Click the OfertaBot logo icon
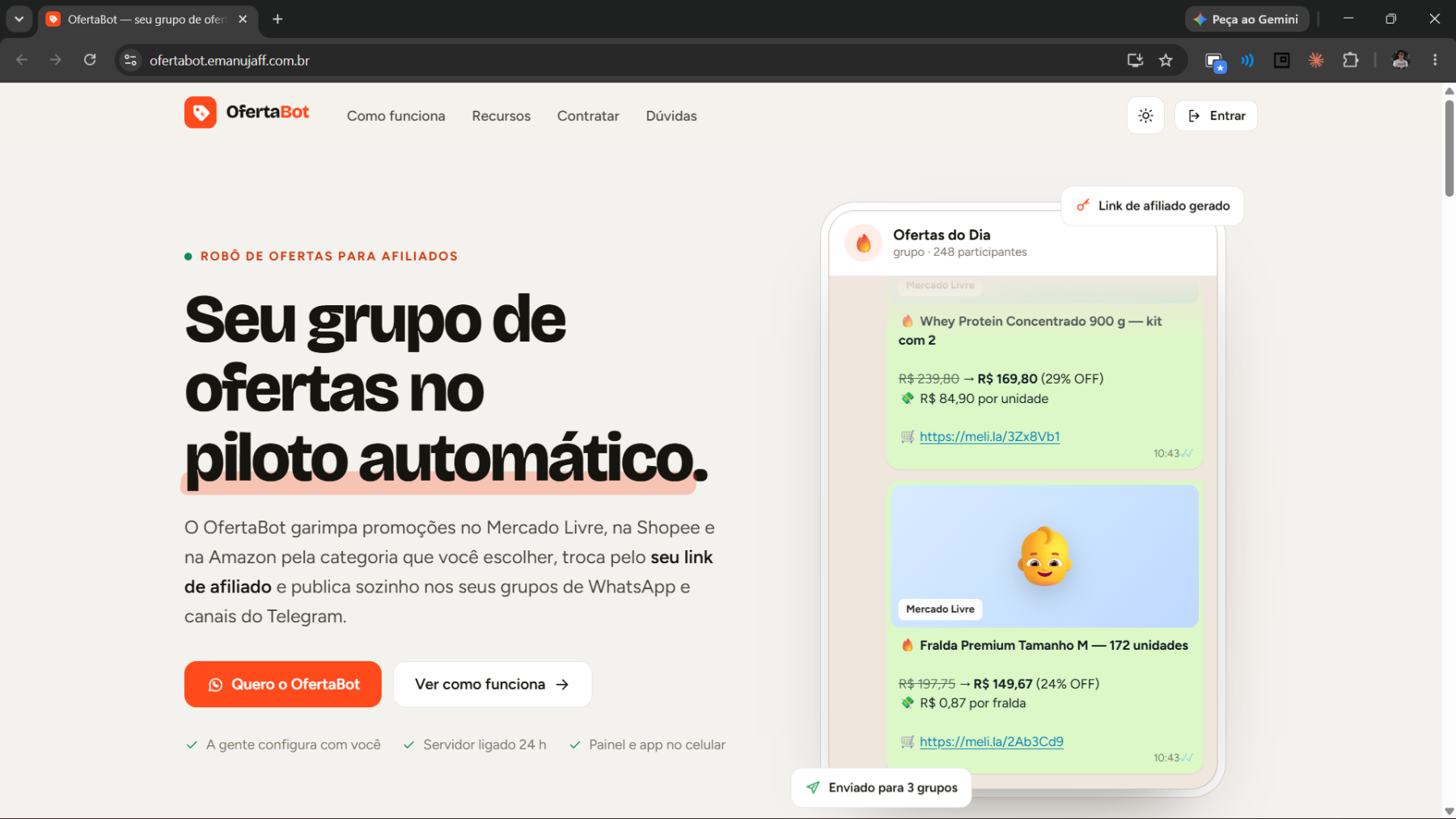Viewport: 1456px width, 819px height. pyautogui.click(x=201, y=112)
